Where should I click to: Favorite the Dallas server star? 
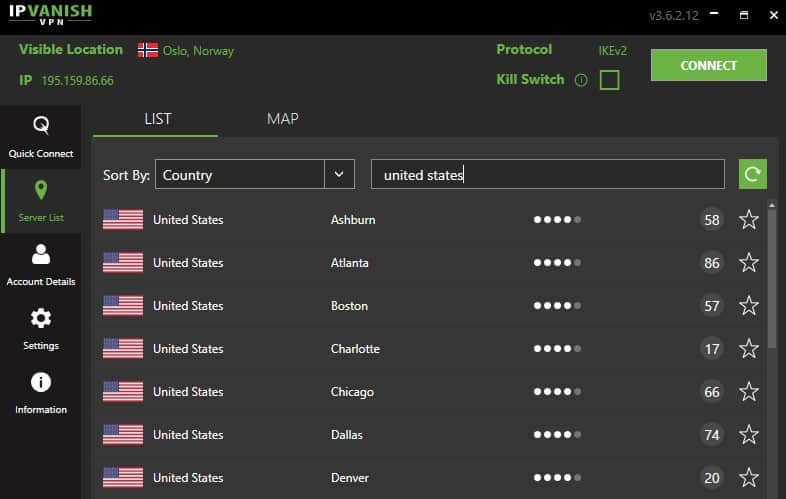click(x=748, y=435)
